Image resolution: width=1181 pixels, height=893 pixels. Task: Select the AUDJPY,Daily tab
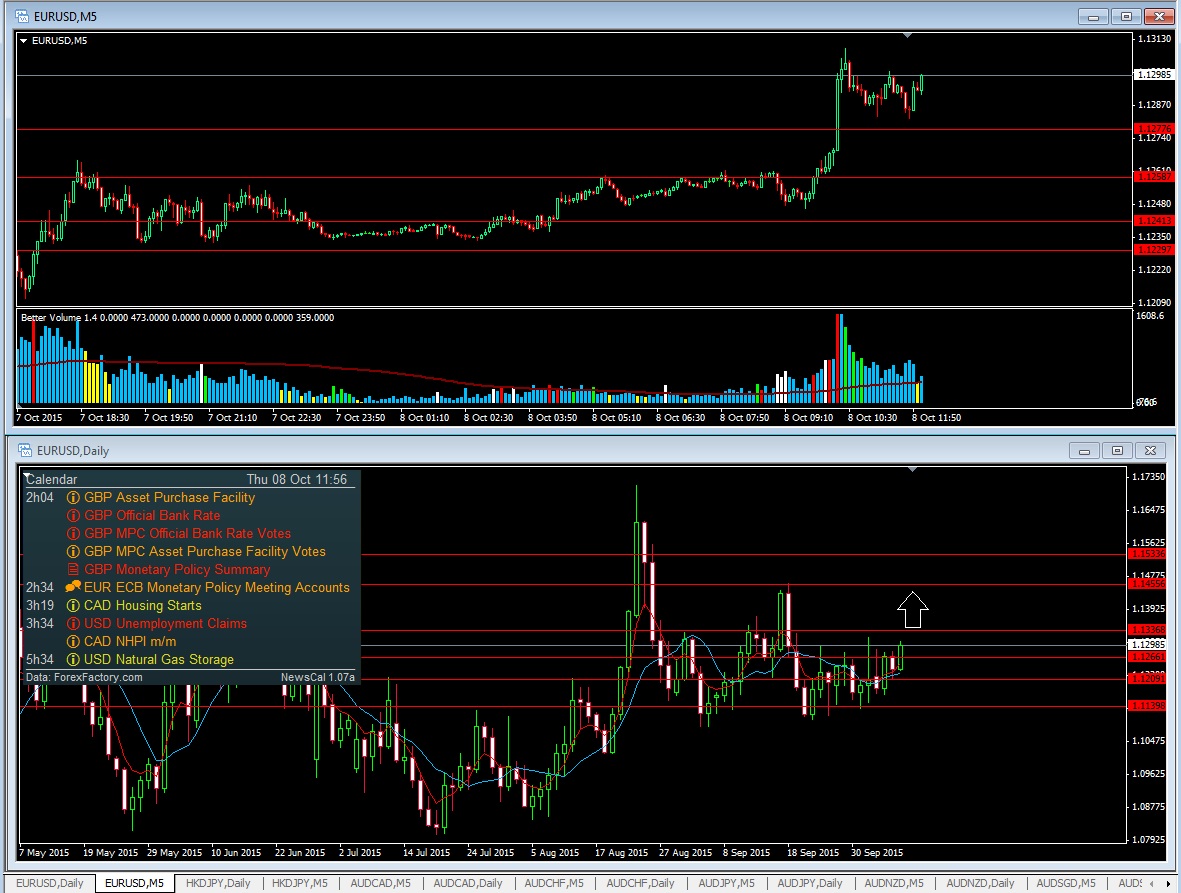click(810, 883)
